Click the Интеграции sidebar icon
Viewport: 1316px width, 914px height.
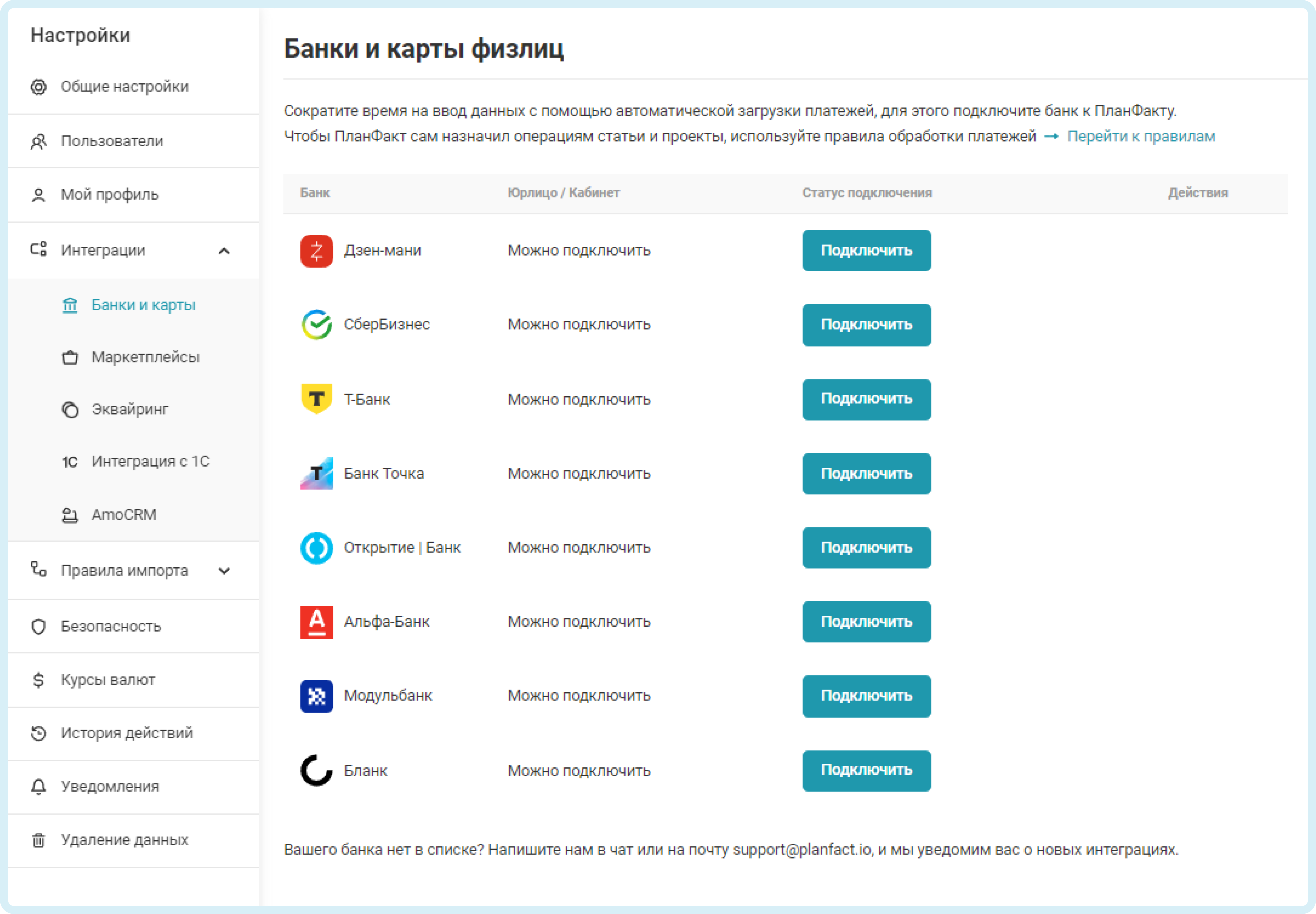38,250
